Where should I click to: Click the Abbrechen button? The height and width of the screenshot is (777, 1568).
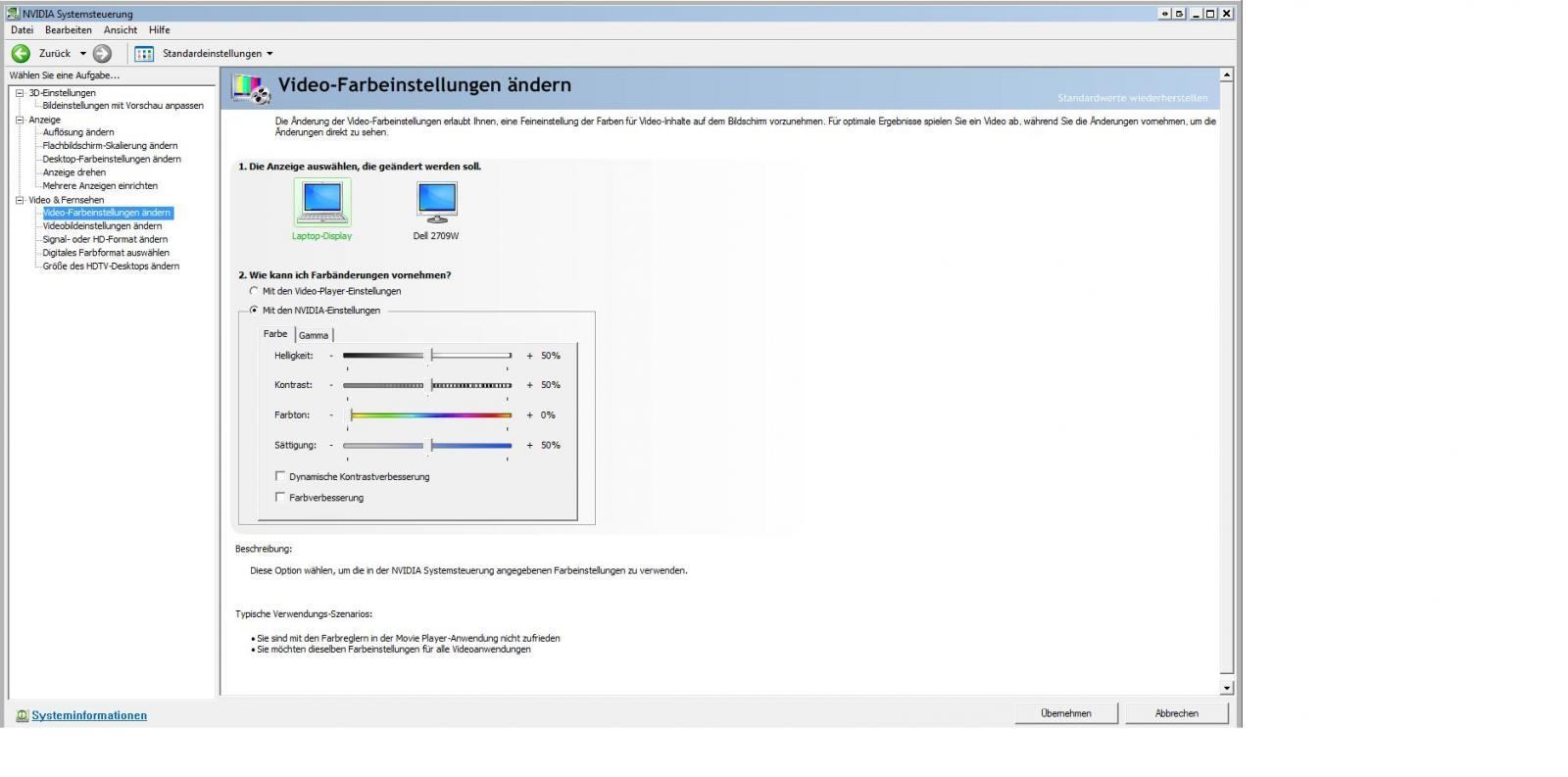pos(1177,713)
